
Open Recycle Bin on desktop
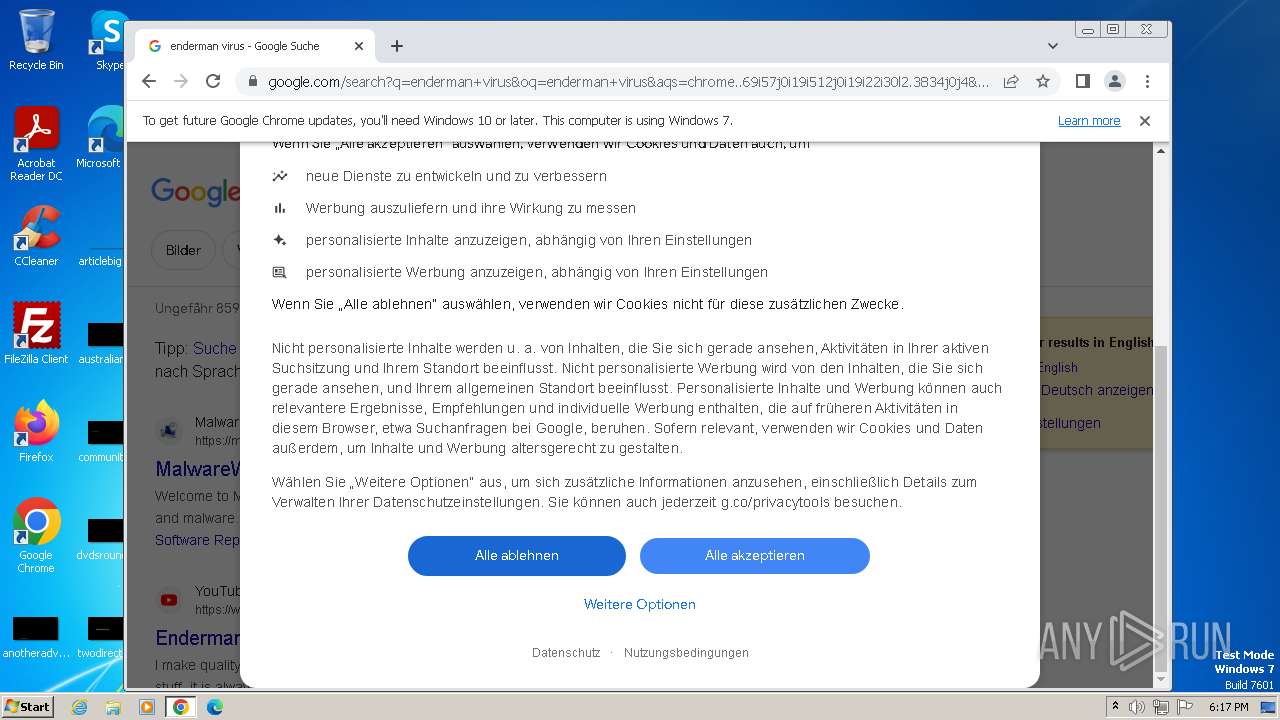[x=36, y=40]
